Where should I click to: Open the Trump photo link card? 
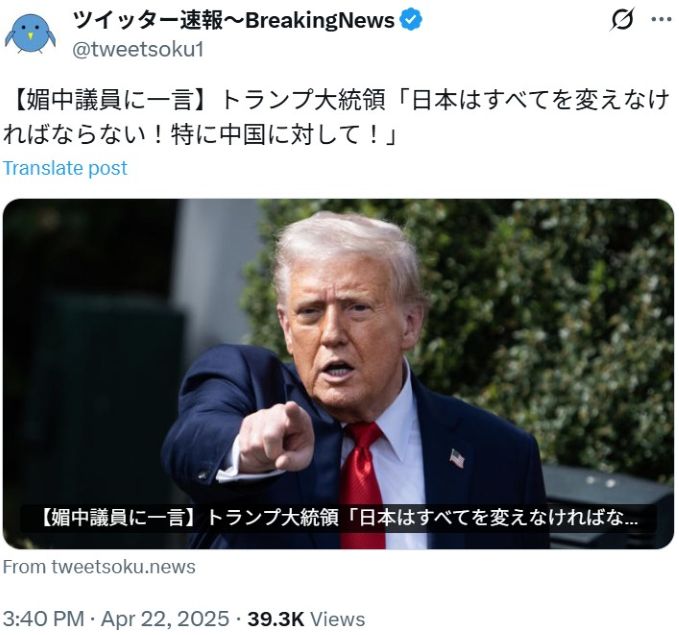tap(338, 374)
